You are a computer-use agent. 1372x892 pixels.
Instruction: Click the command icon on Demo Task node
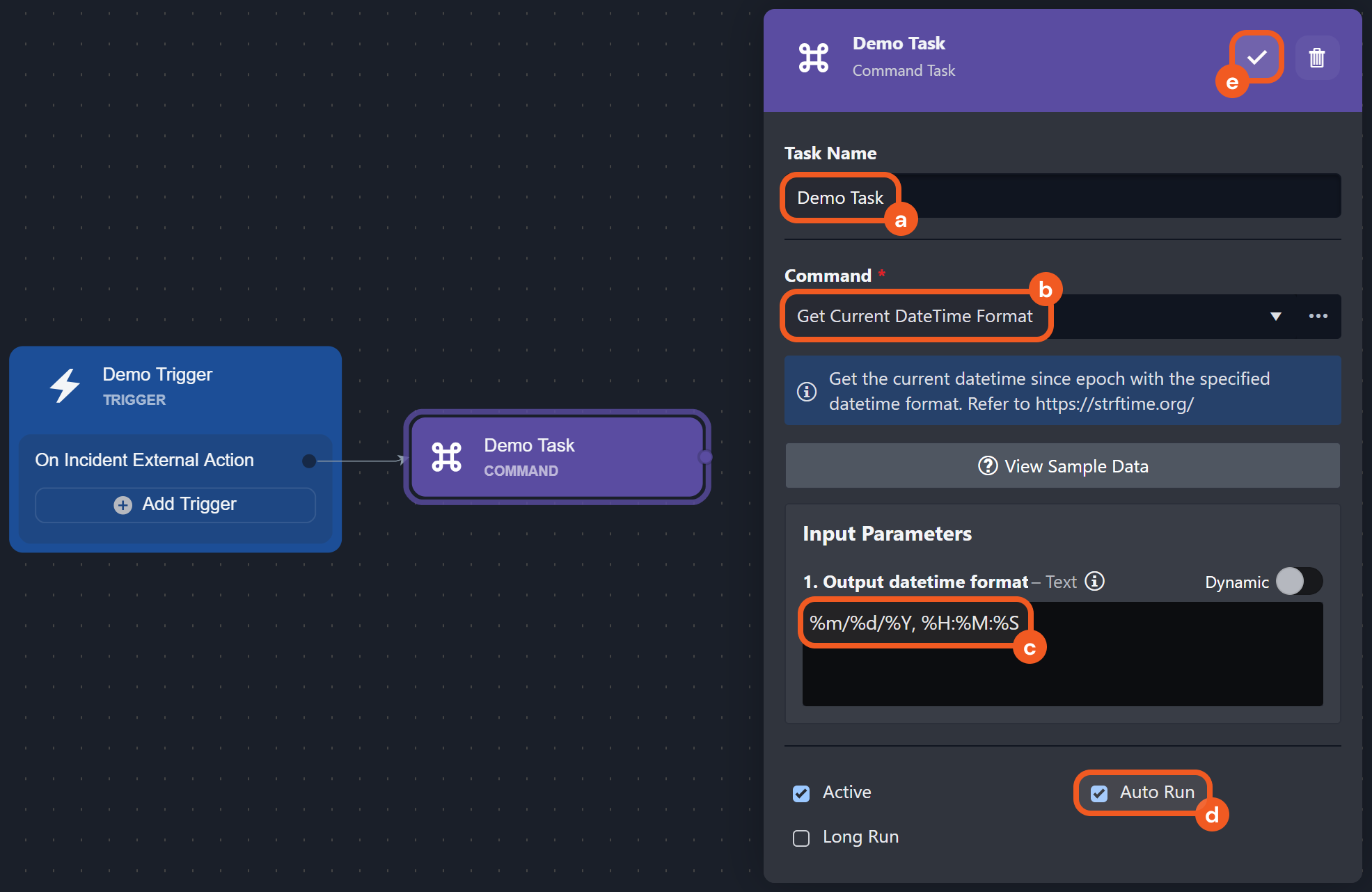coord(446,457)
